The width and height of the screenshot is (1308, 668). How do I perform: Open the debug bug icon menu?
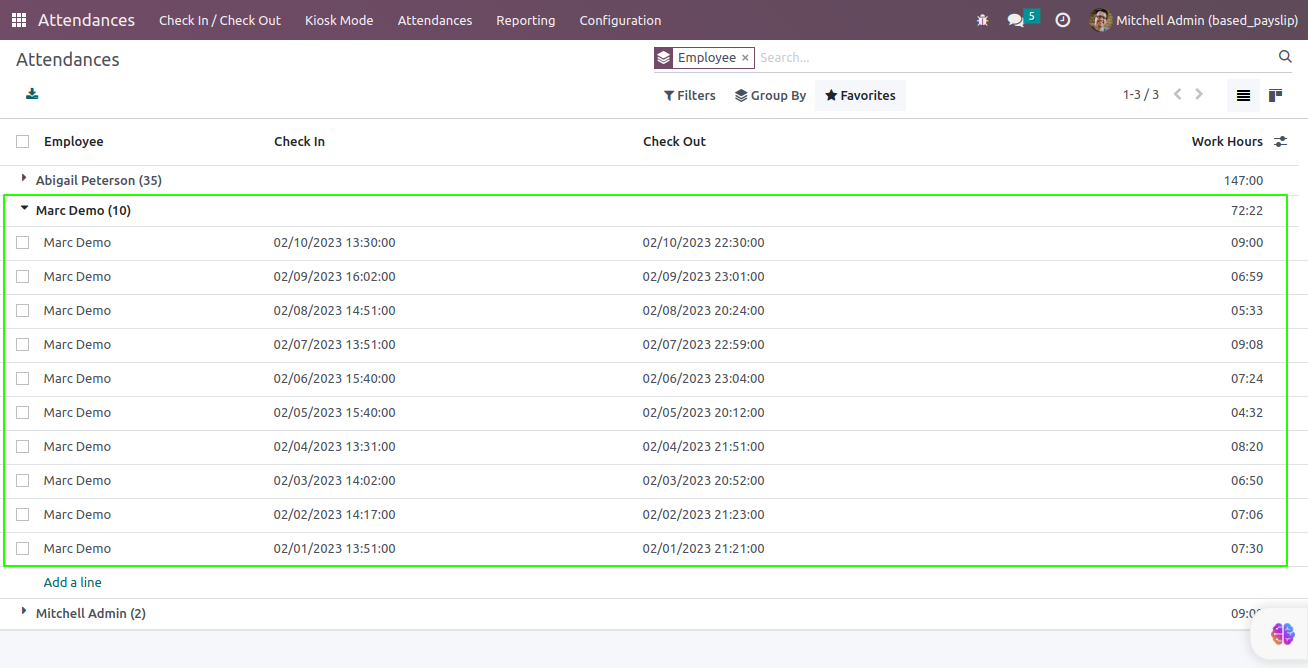(x=983, y=20)
